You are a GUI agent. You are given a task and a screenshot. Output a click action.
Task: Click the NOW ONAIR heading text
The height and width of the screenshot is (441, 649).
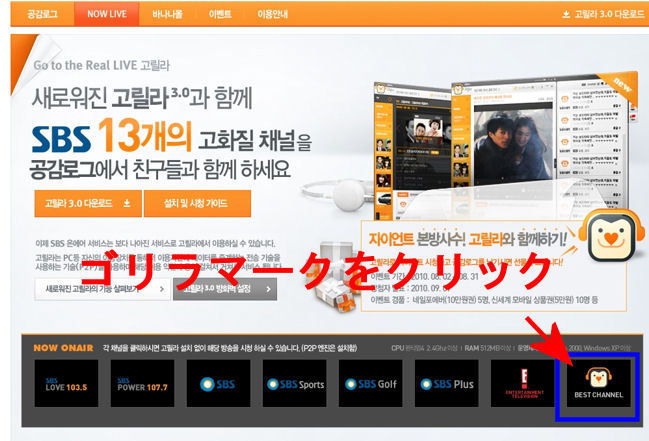point(63,348)
